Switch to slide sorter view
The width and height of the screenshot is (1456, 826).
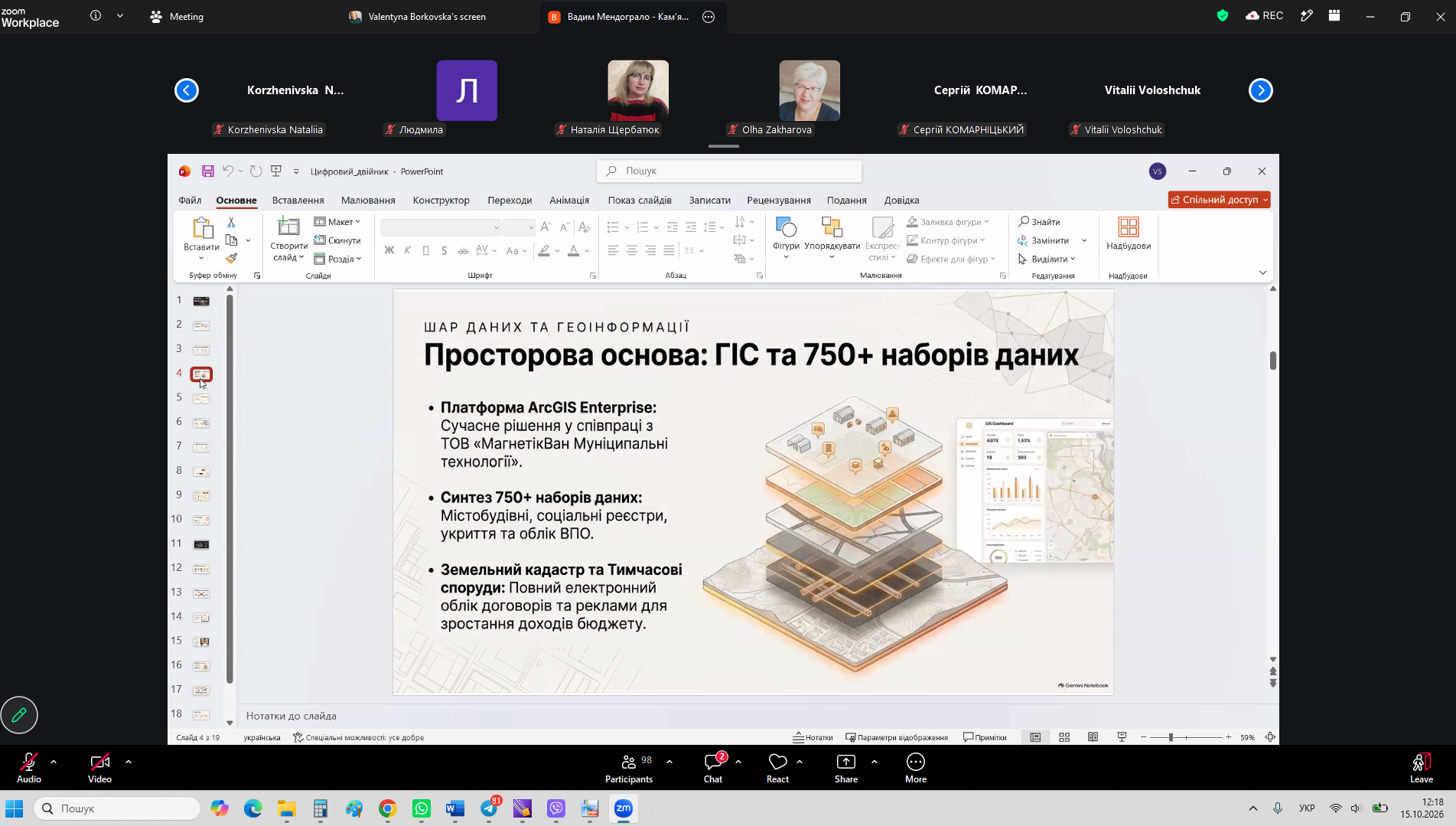pos(1064,737)
